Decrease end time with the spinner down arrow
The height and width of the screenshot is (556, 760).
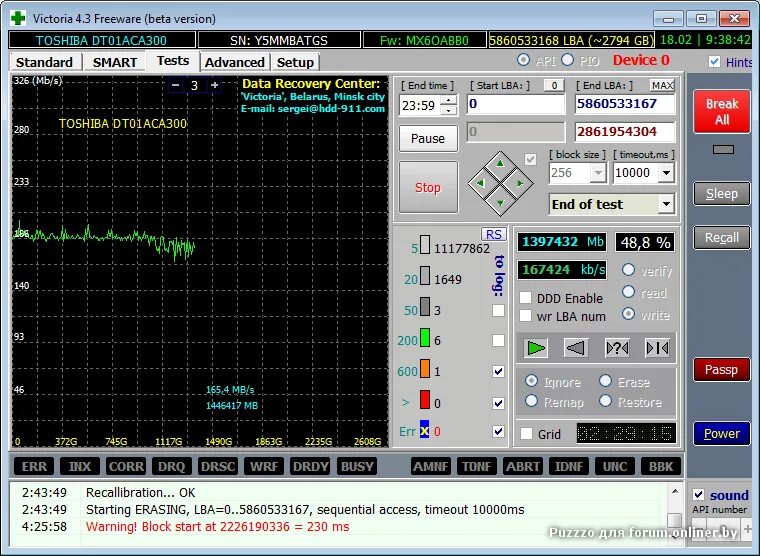449,110
